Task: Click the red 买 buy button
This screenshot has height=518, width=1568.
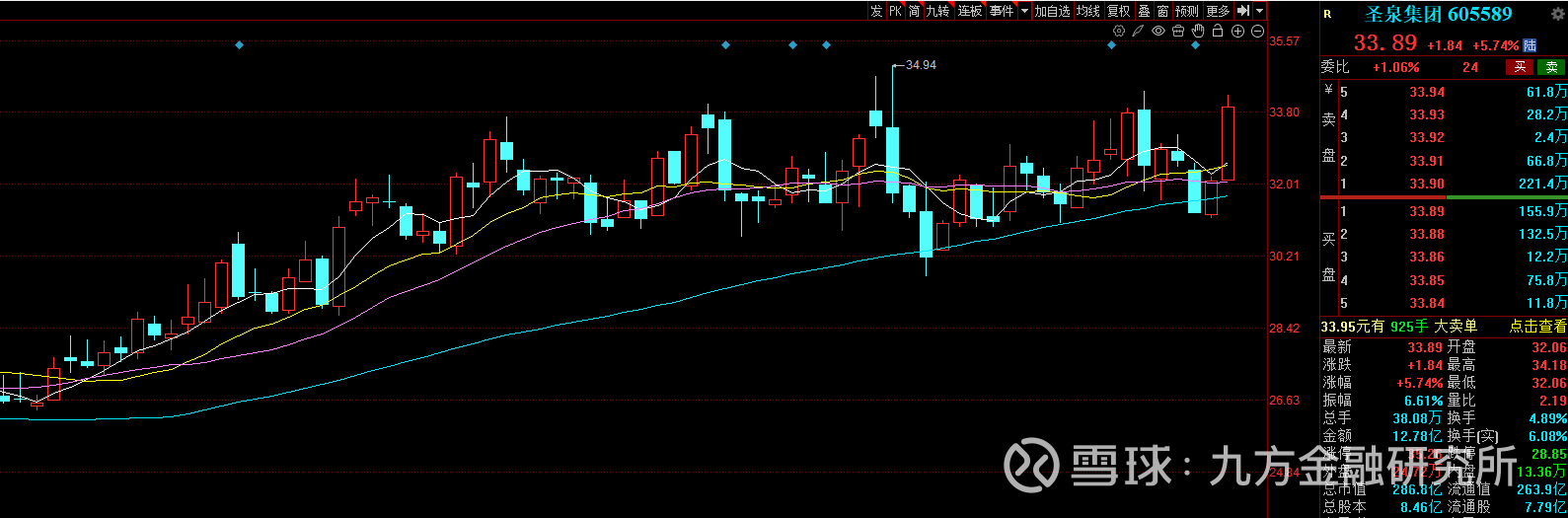Action: pos(1520,67)
